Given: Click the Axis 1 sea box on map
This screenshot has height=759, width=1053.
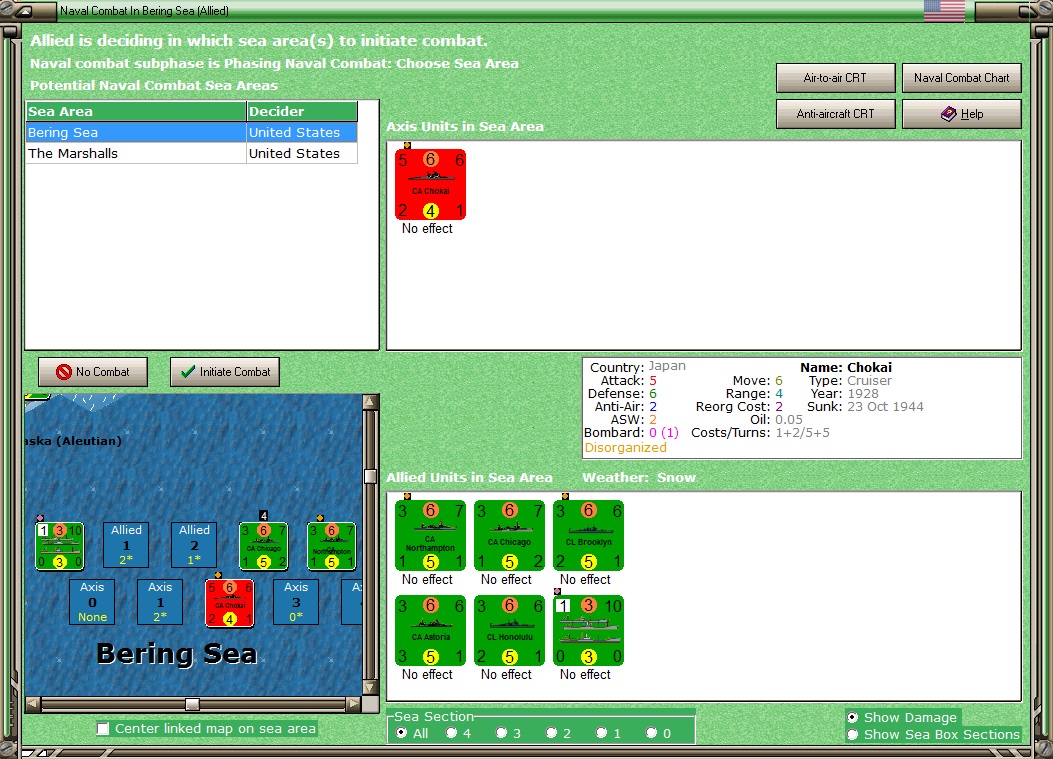Looking at the screenshot, I should 160,602.
